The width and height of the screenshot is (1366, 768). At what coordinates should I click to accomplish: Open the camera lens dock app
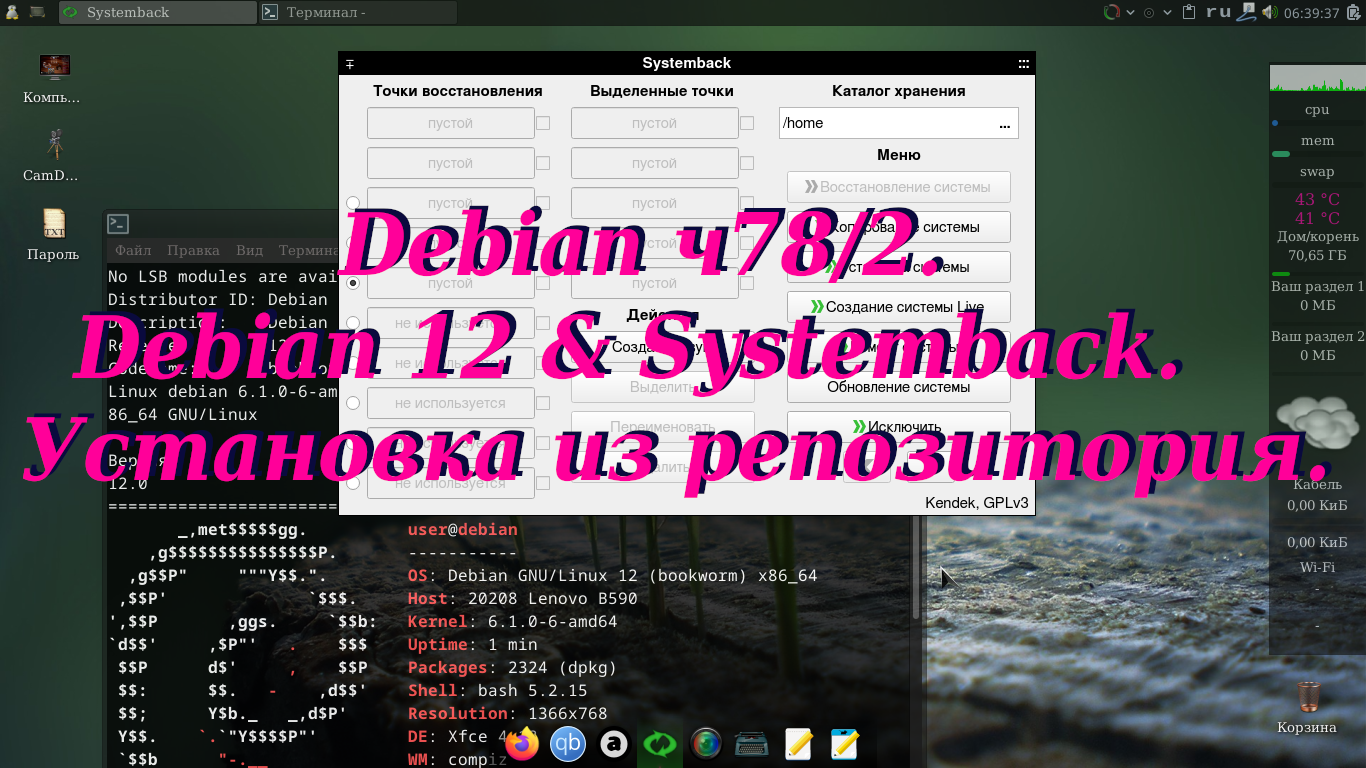(x=706, y=744)
